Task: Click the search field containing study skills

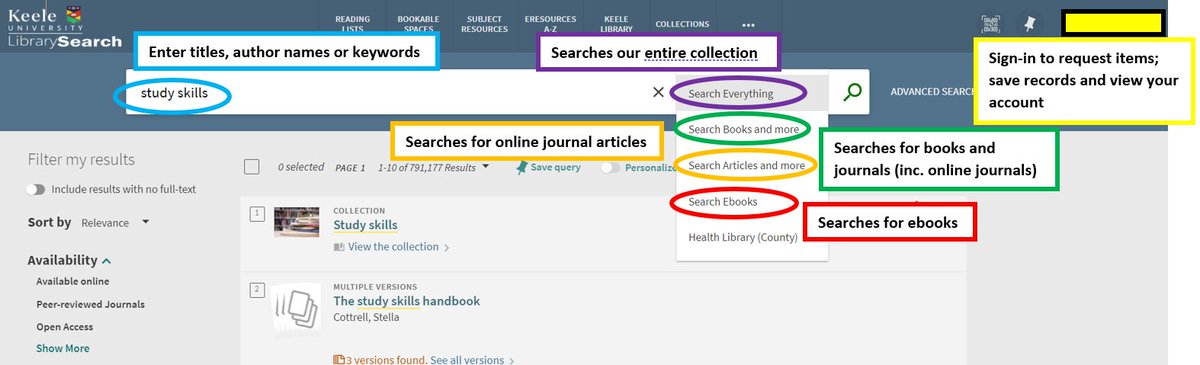Action: (390, 92)
